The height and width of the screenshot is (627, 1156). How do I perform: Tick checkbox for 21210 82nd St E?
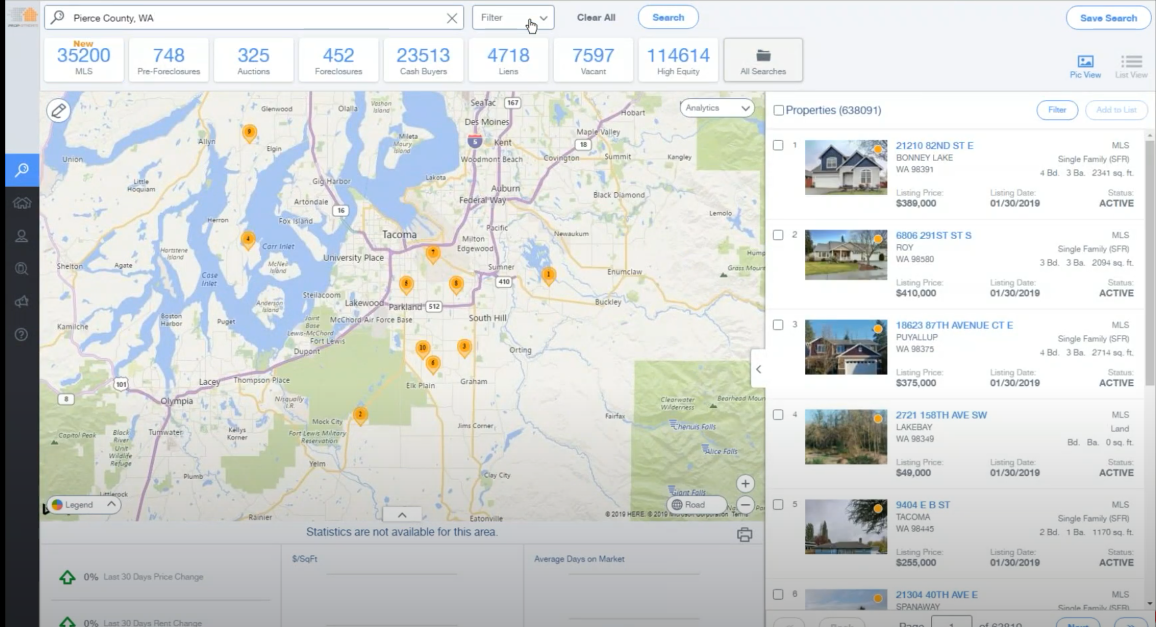(778, 146)
